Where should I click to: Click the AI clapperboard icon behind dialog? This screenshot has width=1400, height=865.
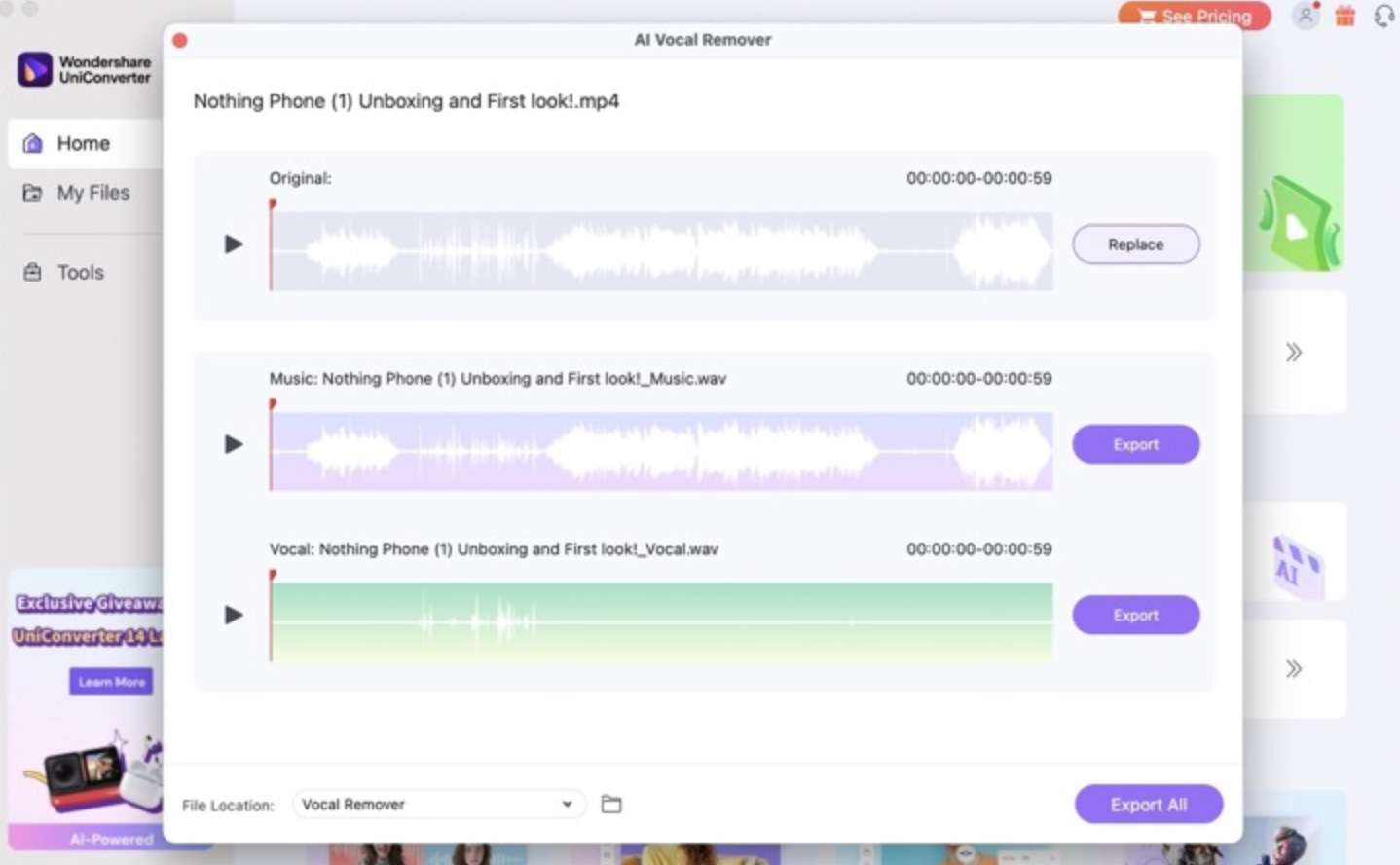(x=1298, y=566)
